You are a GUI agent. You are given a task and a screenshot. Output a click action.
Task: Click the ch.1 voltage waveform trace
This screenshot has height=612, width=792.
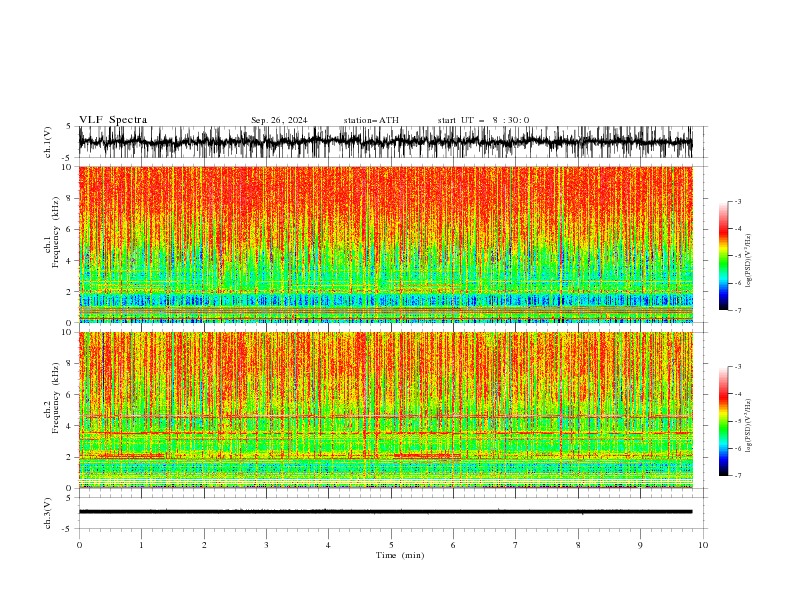coord(385,142)
